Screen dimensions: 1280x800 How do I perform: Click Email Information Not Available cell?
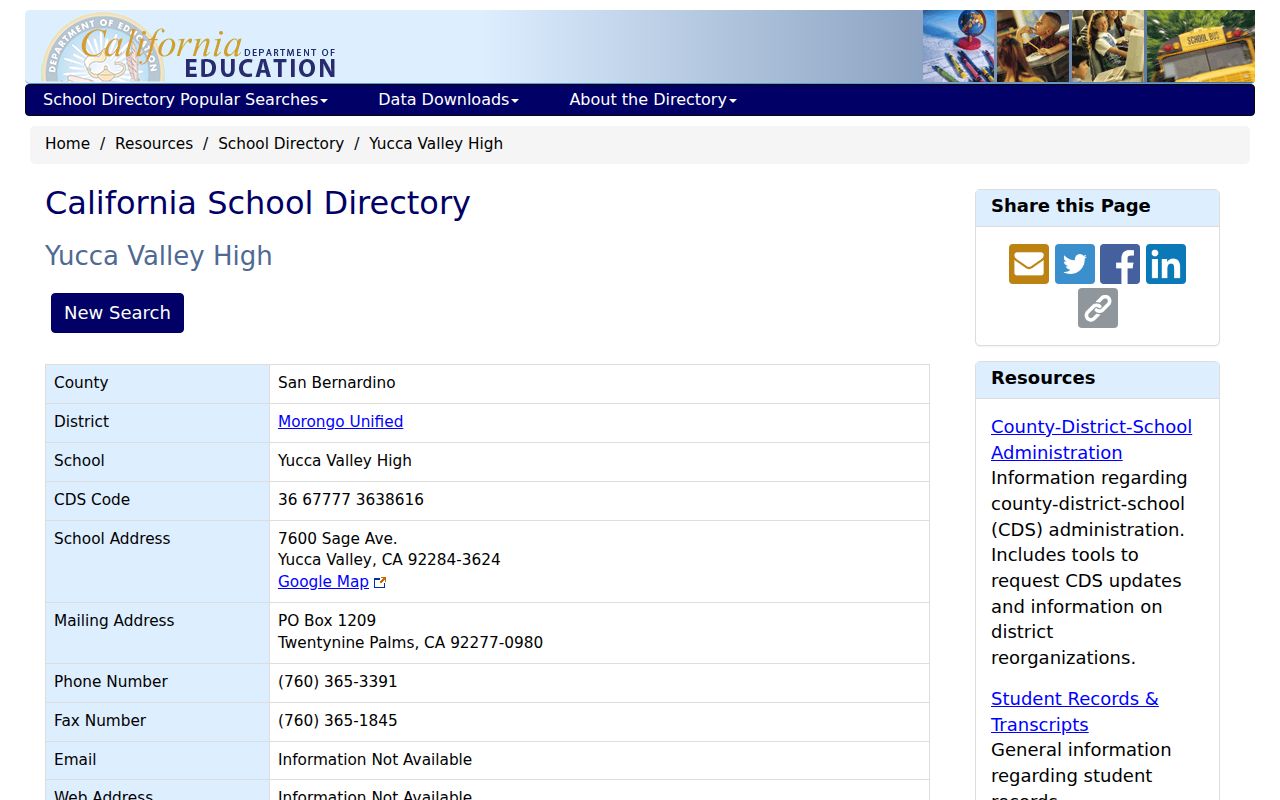(x=599, y=760)
